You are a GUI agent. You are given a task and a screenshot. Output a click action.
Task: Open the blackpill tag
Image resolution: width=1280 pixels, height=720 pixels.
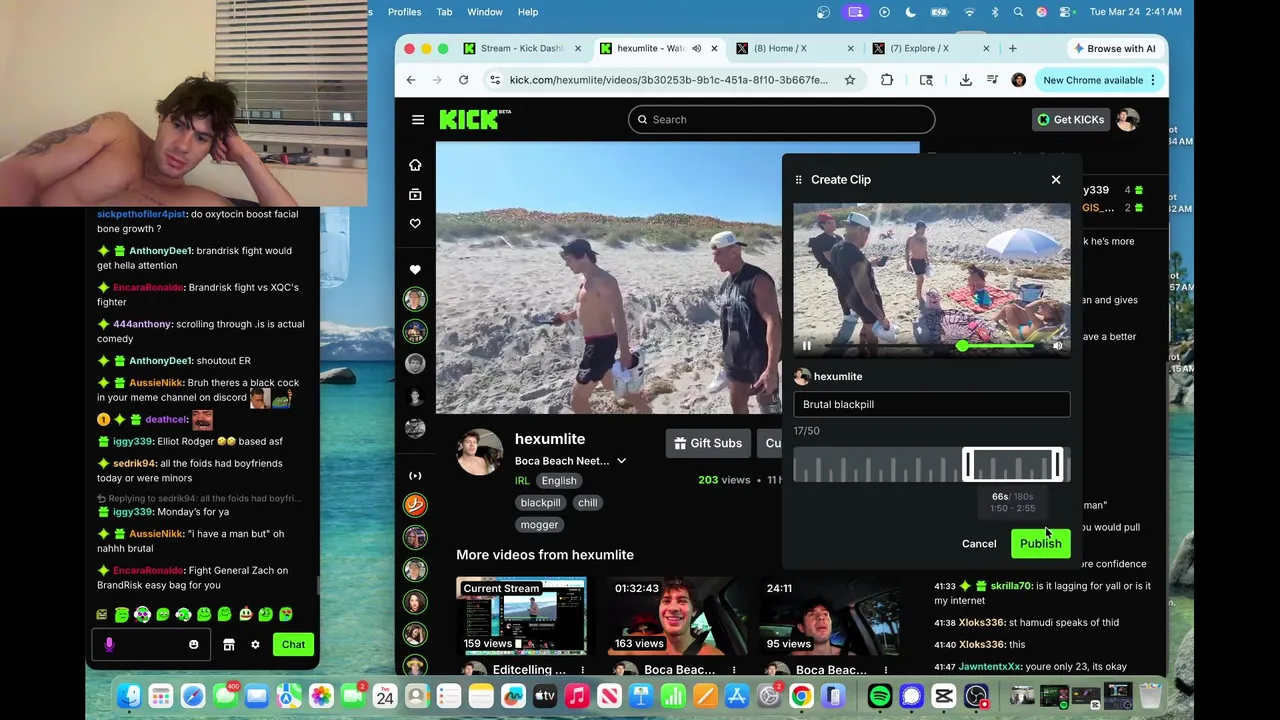coord(540,503)
